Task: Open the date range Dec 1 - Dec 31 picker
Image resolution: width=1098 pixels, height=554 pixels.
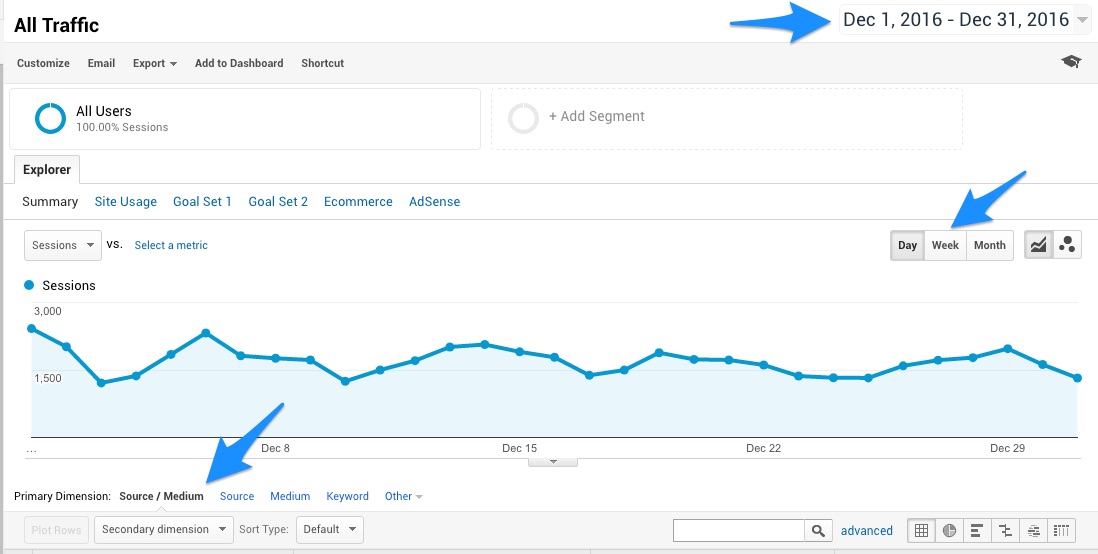Action: (965, 20)
